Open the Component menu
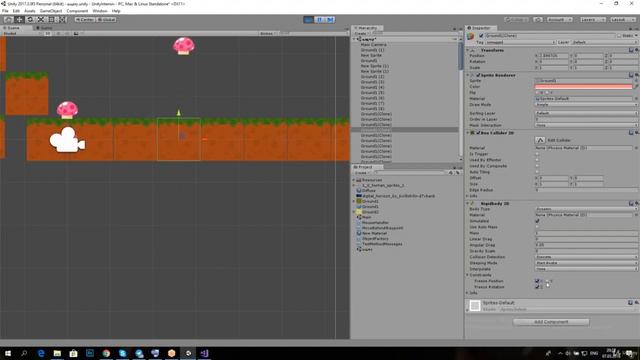Viewport: 640px width, 360px height. [77, 11]
